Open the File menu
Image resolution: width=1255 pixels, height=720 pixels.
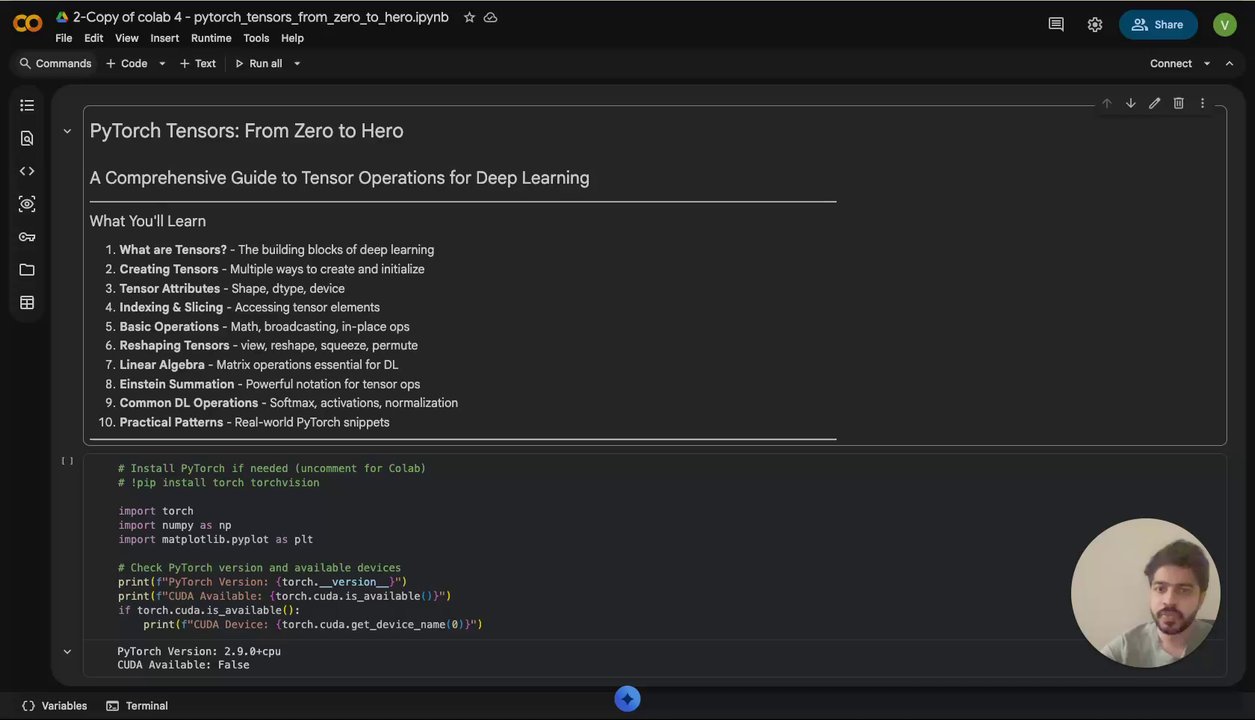tap(64, 38)
